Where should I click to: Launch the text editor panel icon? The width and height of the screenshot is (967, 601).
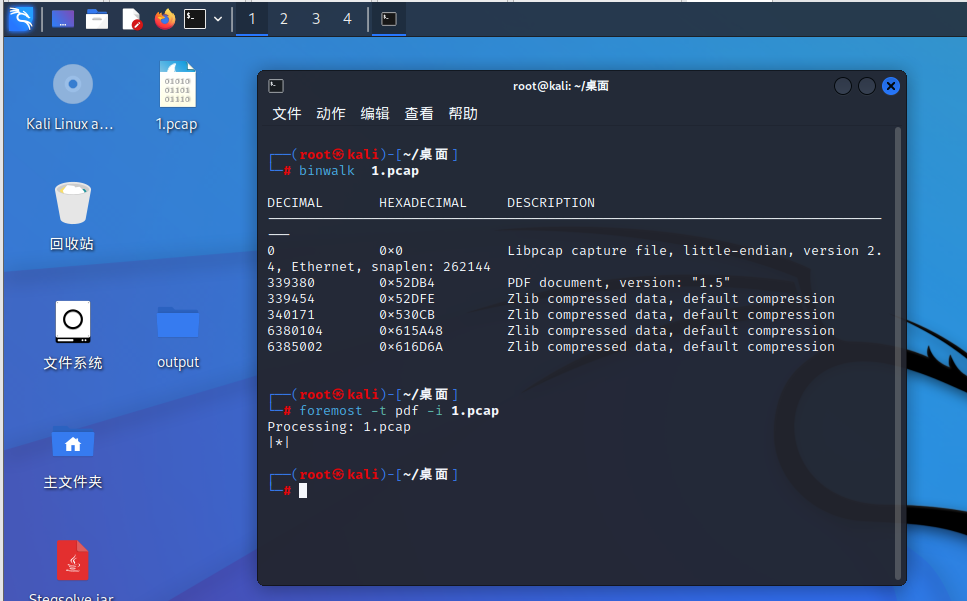click(x=131, y=19)
